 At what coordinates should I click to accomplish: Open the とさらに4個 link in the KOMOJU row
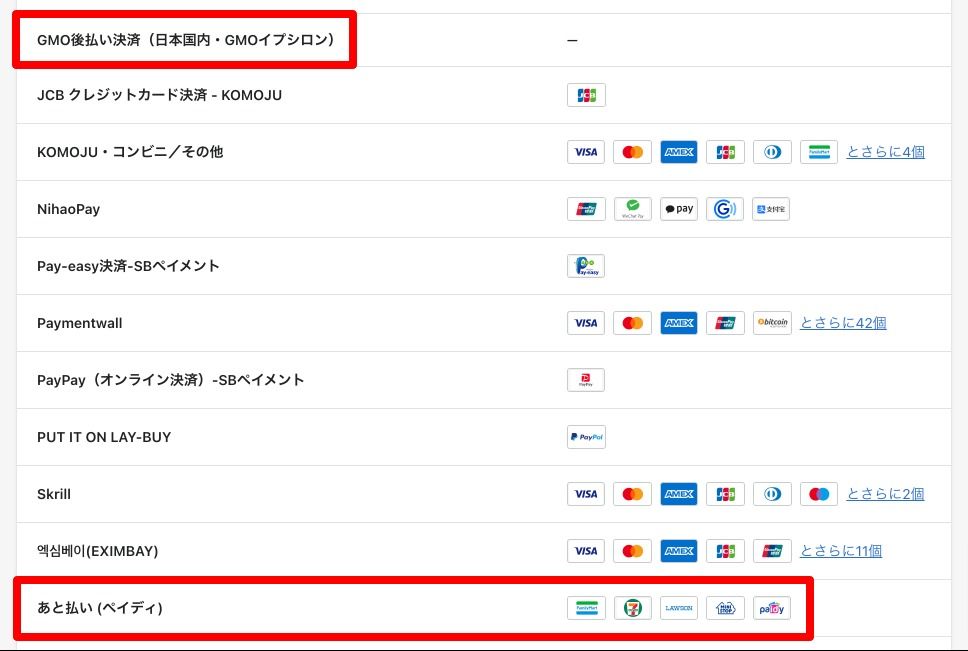pyautogui.click(x=885, y=152)
